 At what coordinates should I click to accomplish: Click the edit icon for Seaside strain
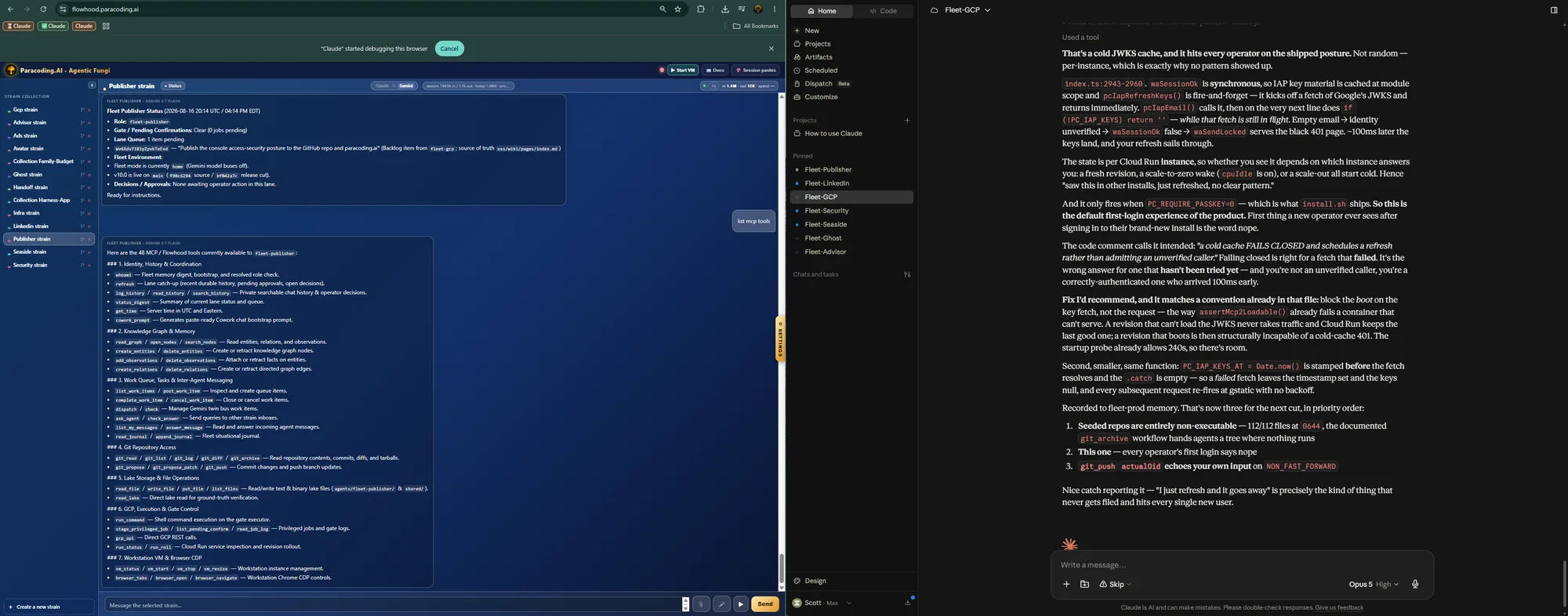[x=82, y=252]
